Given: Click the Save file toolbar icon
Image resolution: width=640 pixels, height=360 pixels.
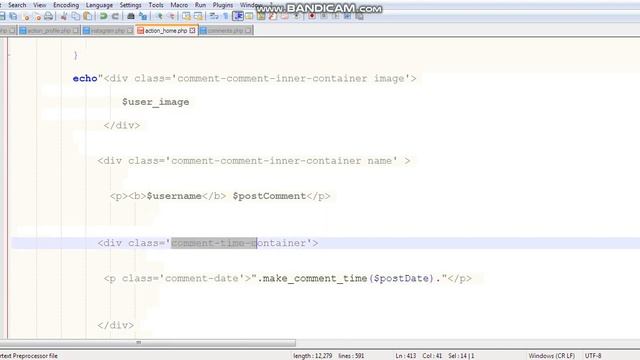Looking at the screenshot, I should [2, 16].
